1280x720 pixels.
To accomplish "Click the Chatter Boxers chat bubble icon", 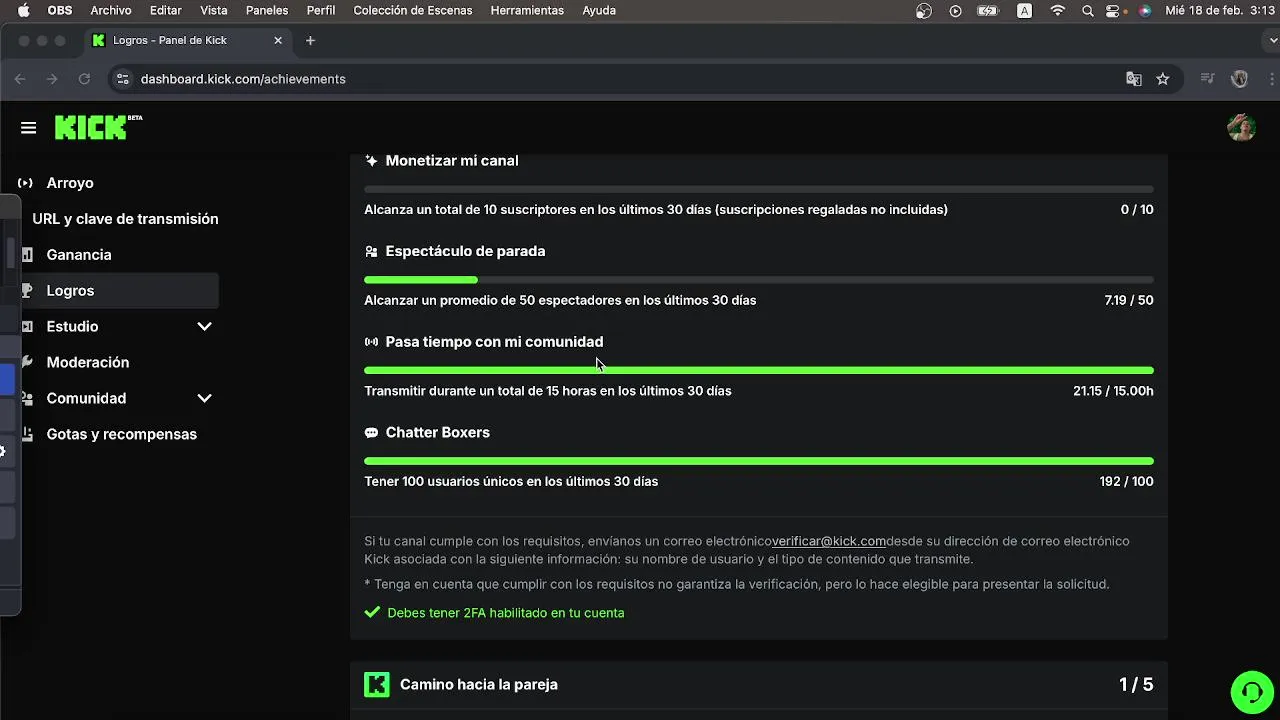I will [x=371, y=433].
